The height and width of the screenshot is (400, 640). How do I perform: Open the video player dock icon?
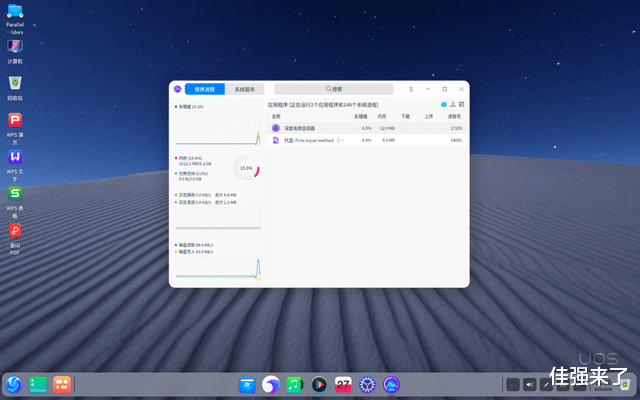click(319, 384)
